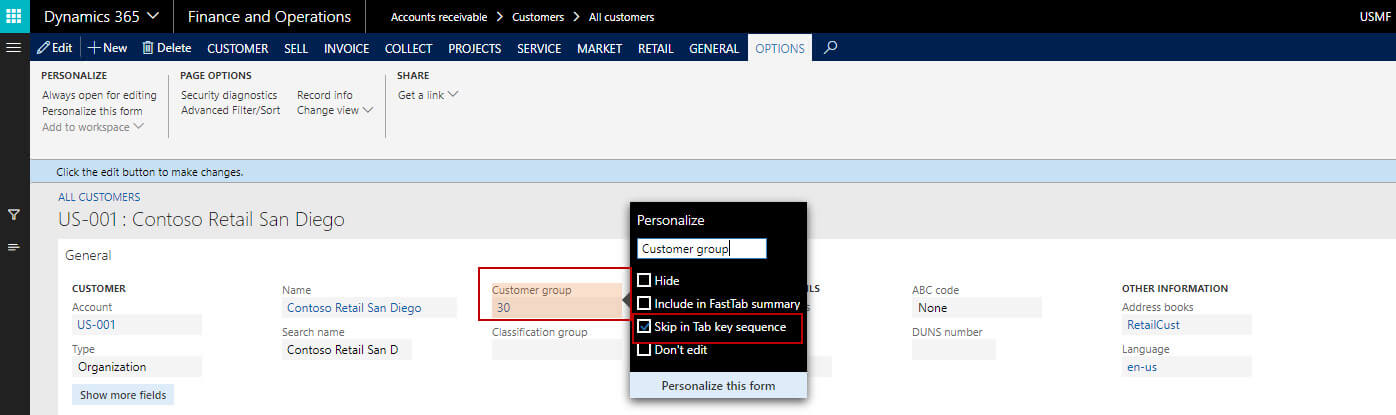Image resolution: width=1396 pixels, height=415 pixels.
Task: Click Personalize this form in ribbon
Action: [x=92, y=111]
